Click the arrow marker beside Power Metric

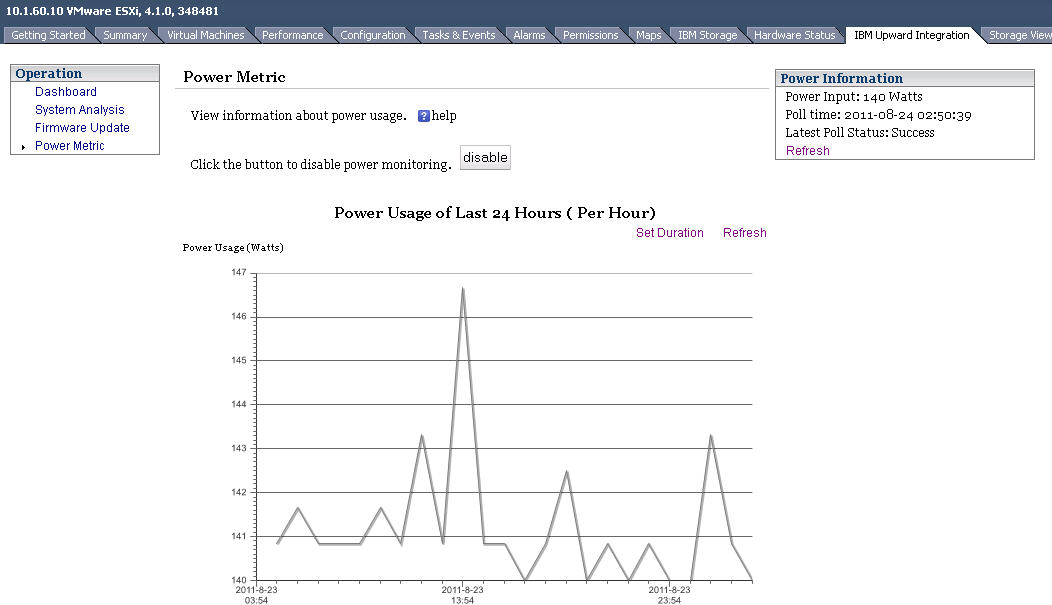[x=23, y=147]
